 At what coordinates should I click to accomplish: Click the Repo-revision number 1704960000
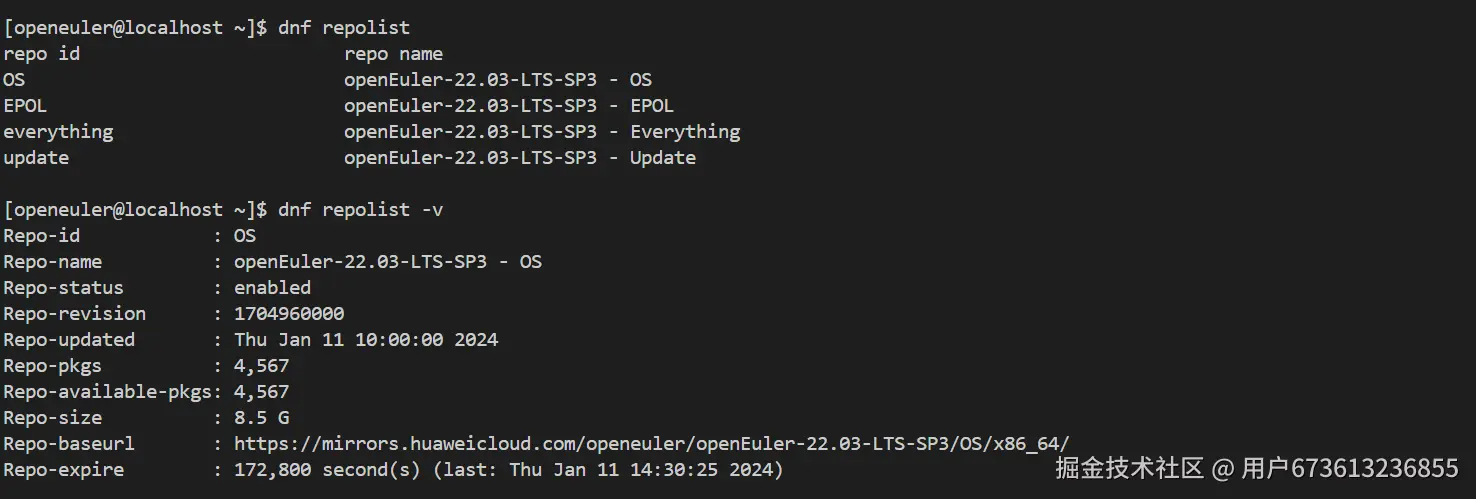pos(289,313)
